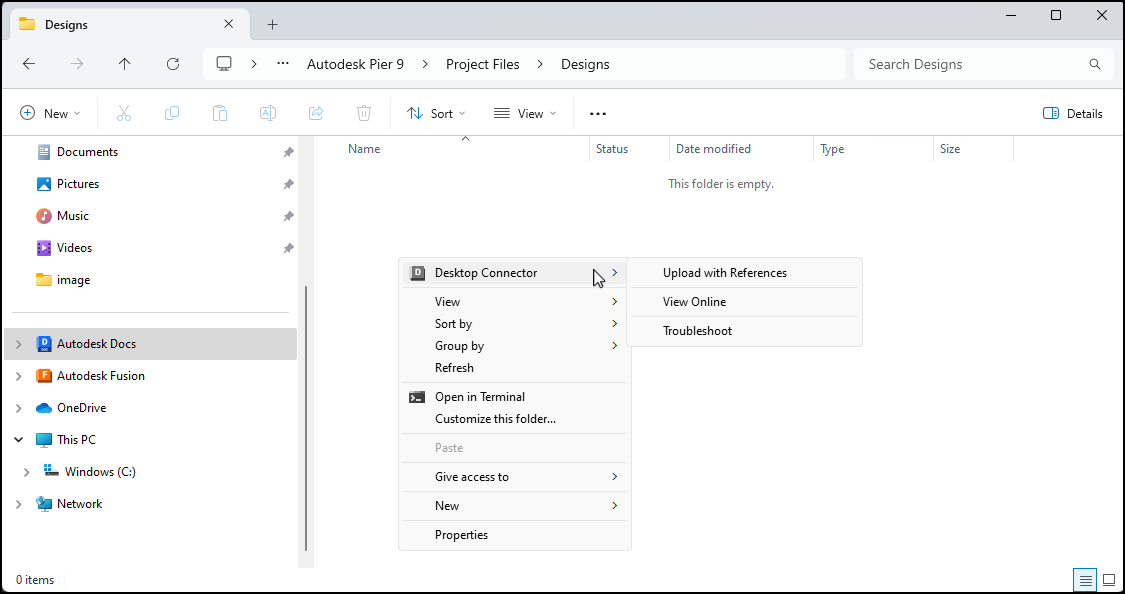Click the Search Designs input field

pos(970,64)
